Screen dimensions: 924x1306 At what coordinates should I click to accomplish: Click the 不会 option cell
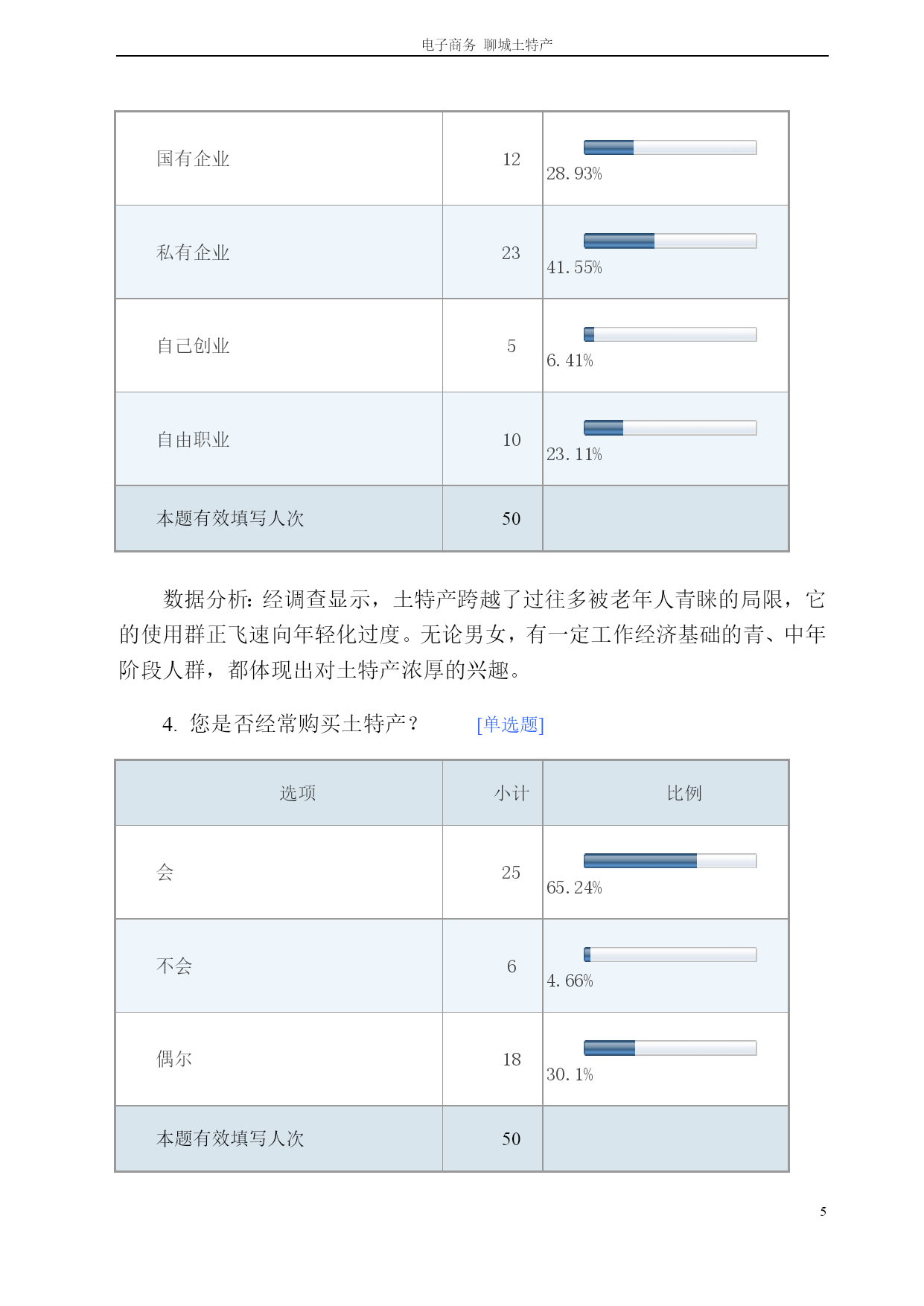[x=279, y=966]
